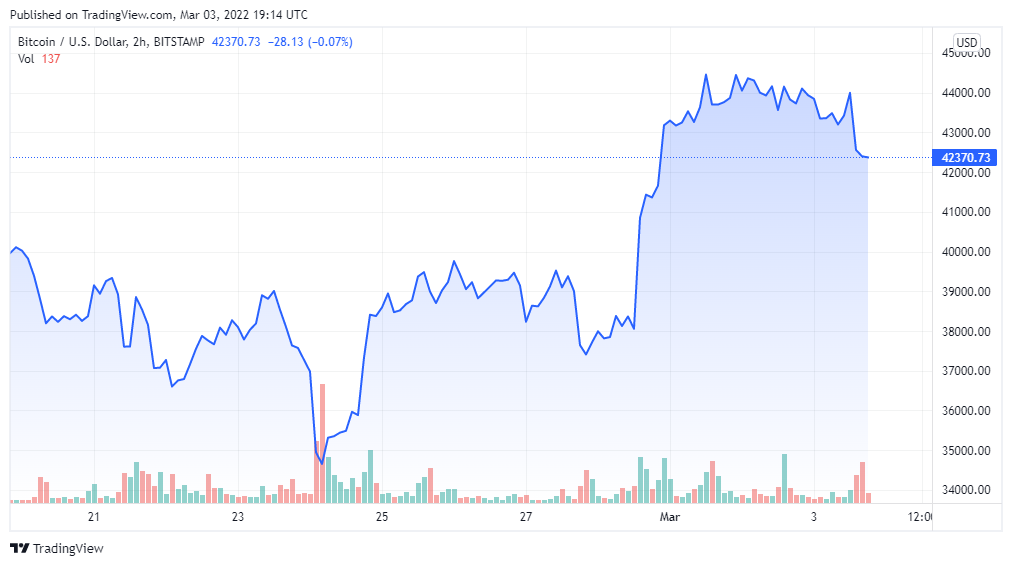1012x566 pixels.
Task: Click the 40000.00 price axis label
Action: (966, 252)
